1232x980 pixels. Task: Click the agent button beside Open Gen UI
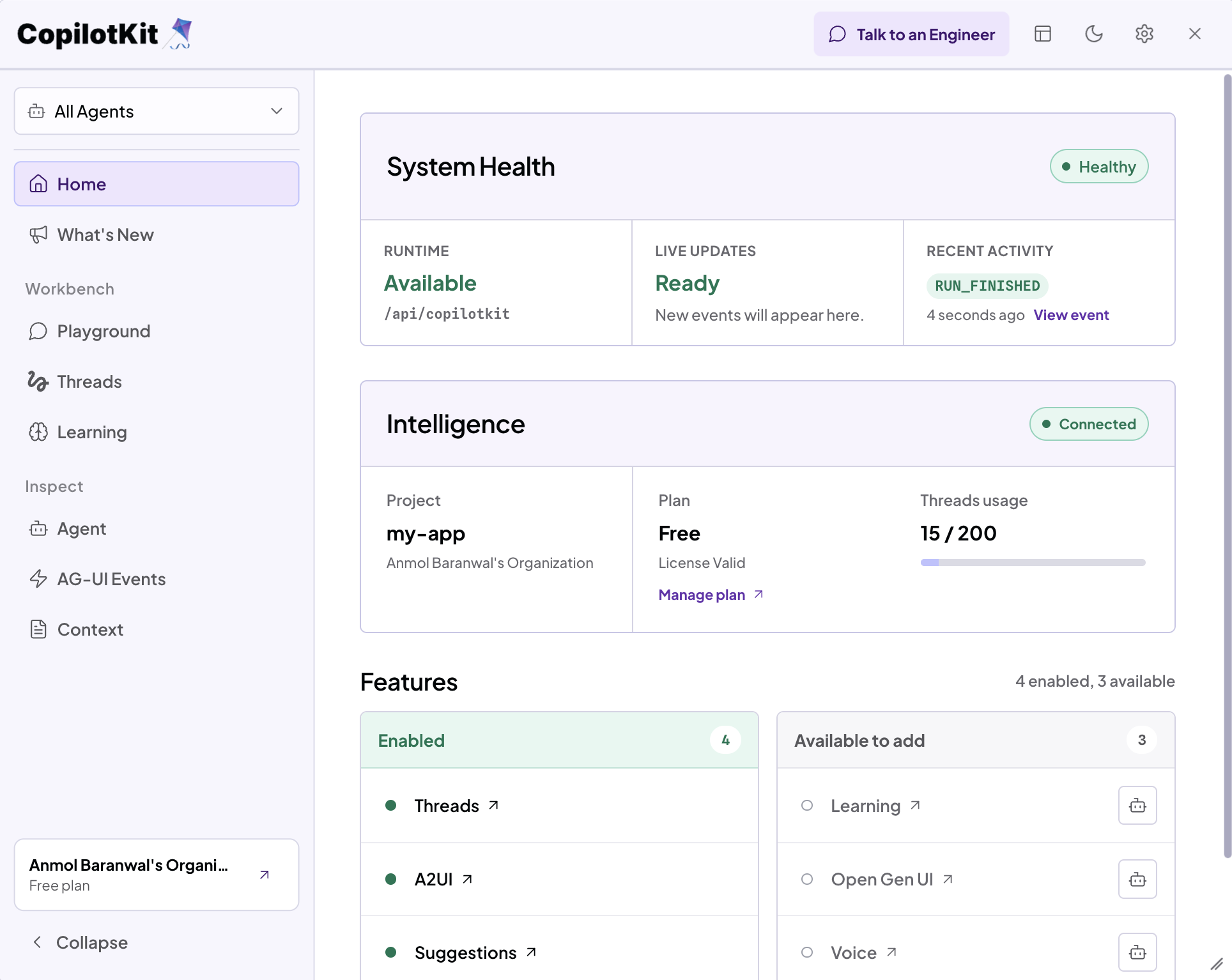1137,879
